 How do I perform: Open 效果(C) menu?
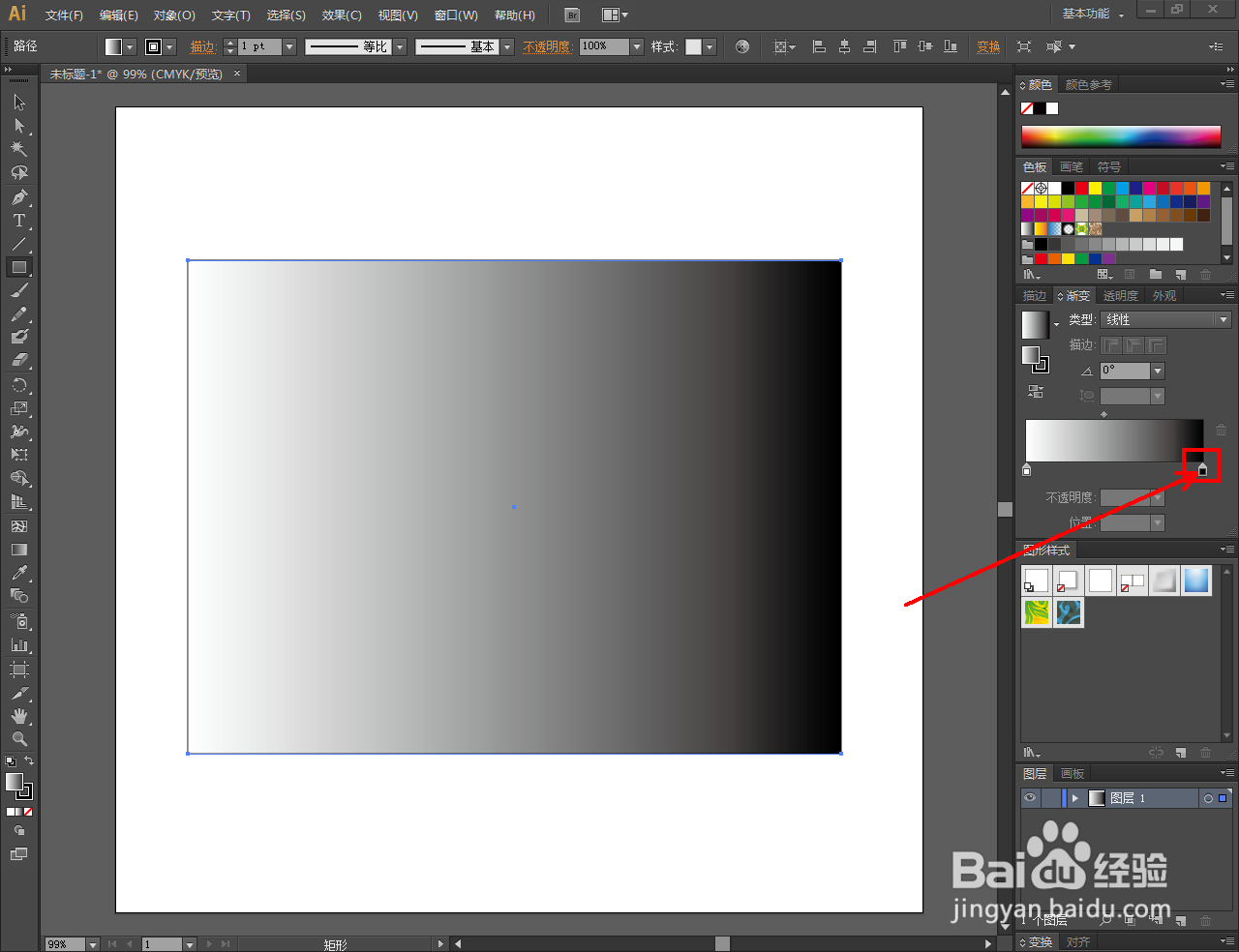(x=342, y=15)
